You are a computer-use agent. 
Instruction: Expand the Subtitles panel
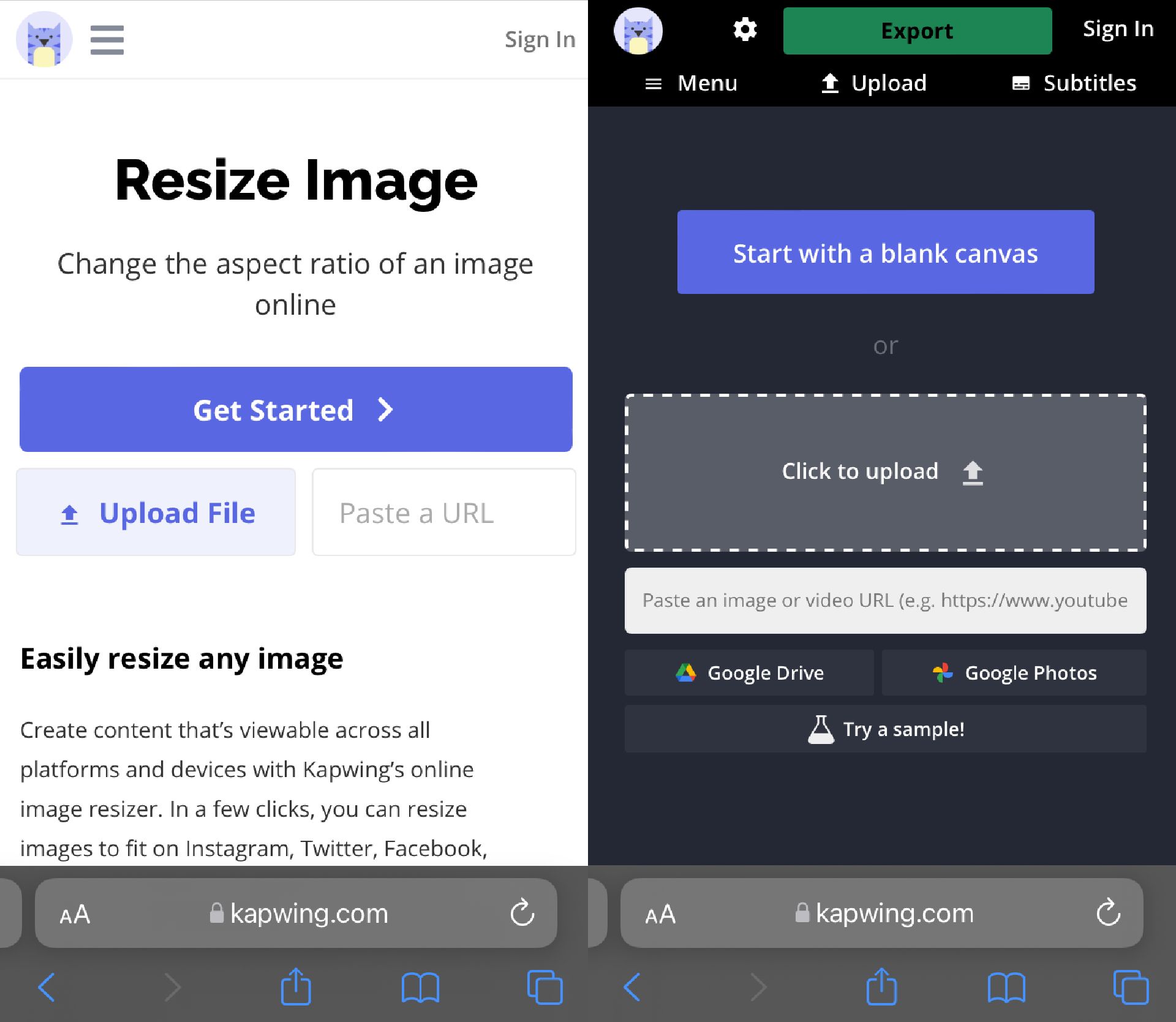tap(1078, 82)
